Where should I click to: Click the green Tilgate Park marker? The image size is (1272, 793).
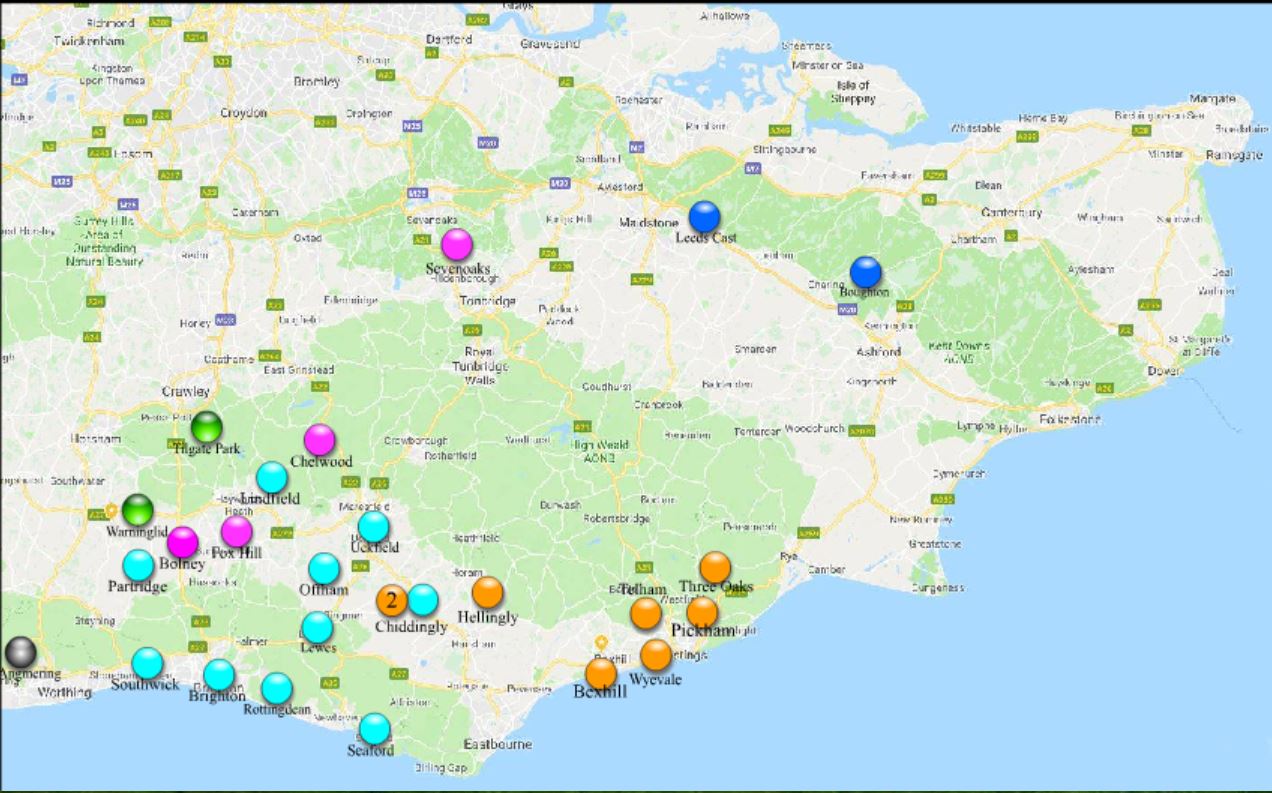[x=206, y=427]
